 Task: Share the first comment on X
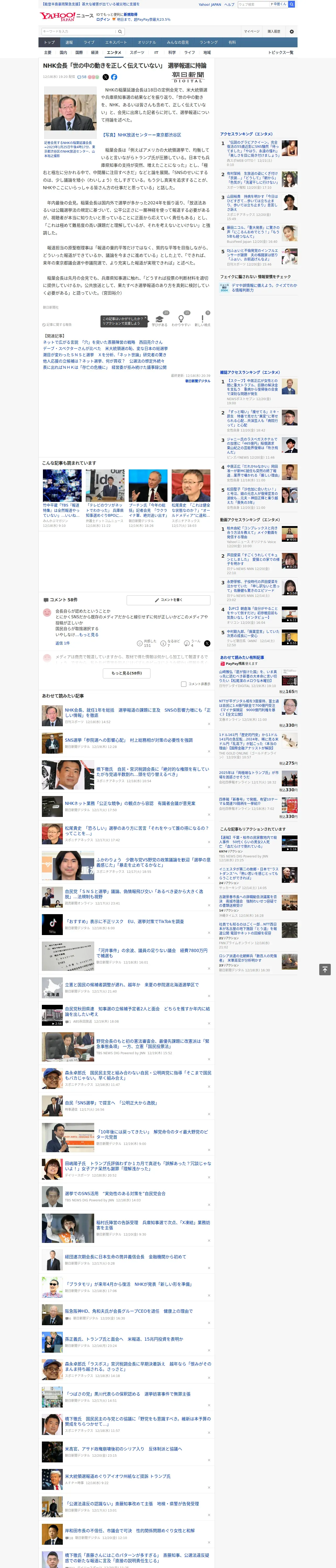(207, 643)
